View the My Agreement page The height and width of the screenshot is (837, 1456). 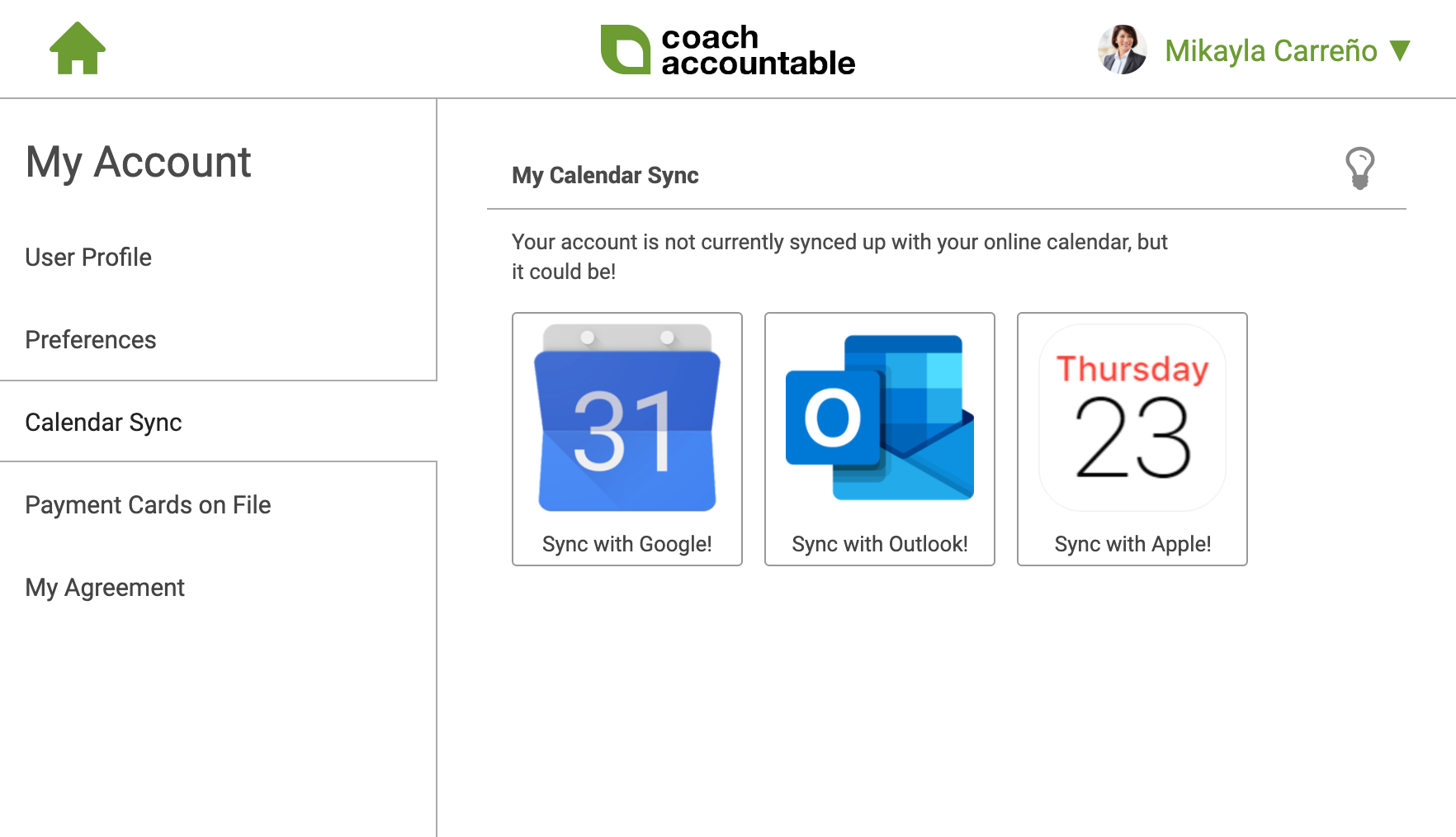(x=105, y=587)
